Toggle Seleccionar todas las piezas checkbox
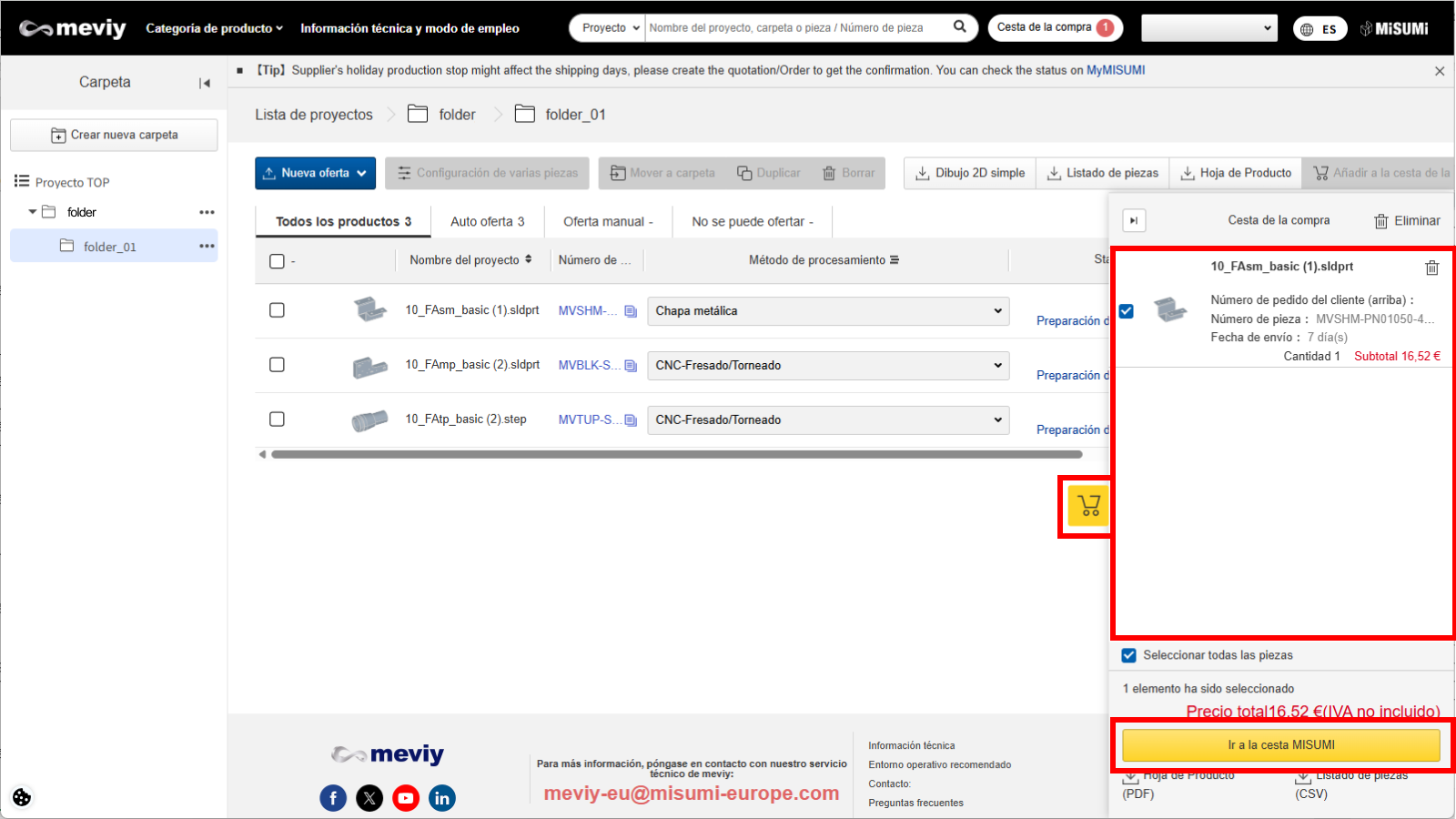The height and width of the screenshot is (819, 1456). click(1129, 655)
